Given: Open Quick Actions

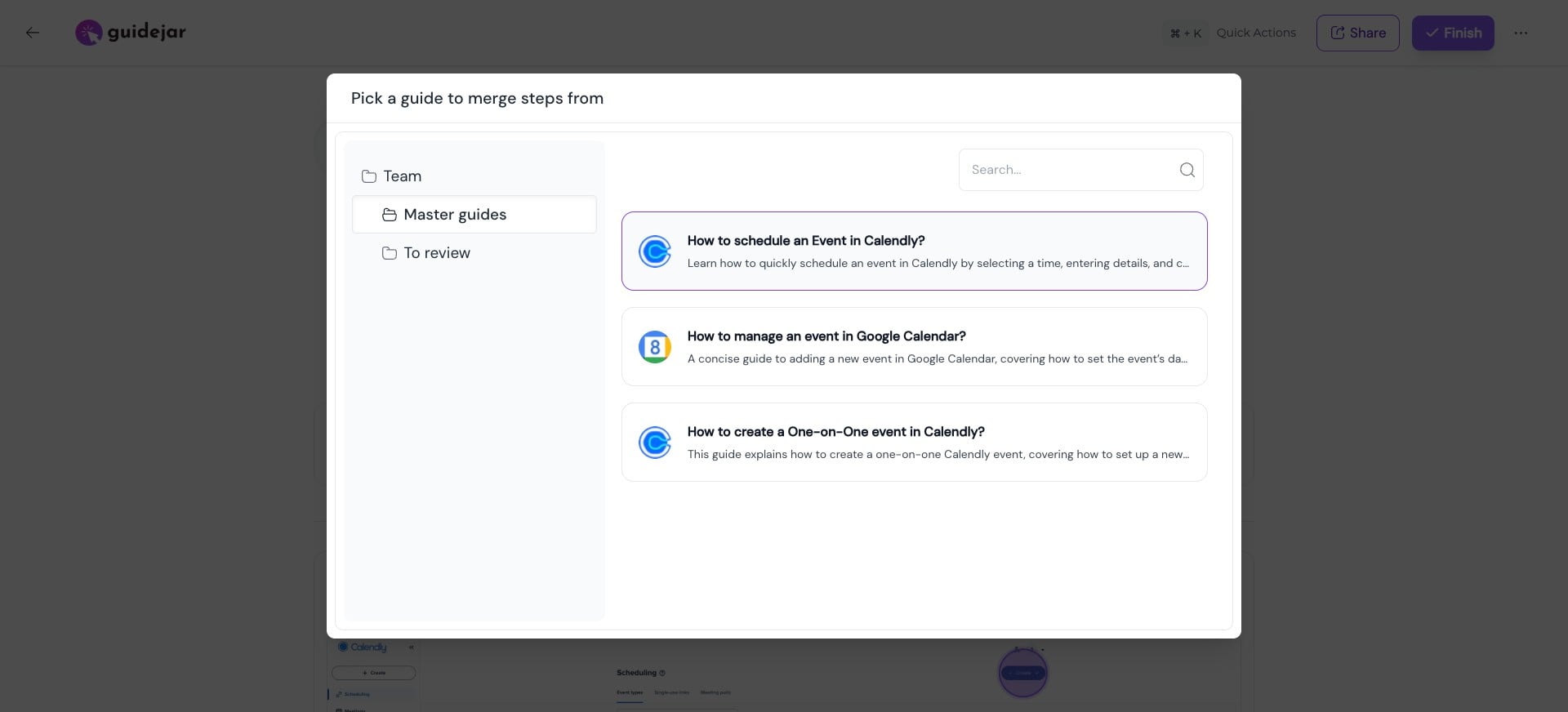Looking at the screenshot, I should click(1255, 33).
